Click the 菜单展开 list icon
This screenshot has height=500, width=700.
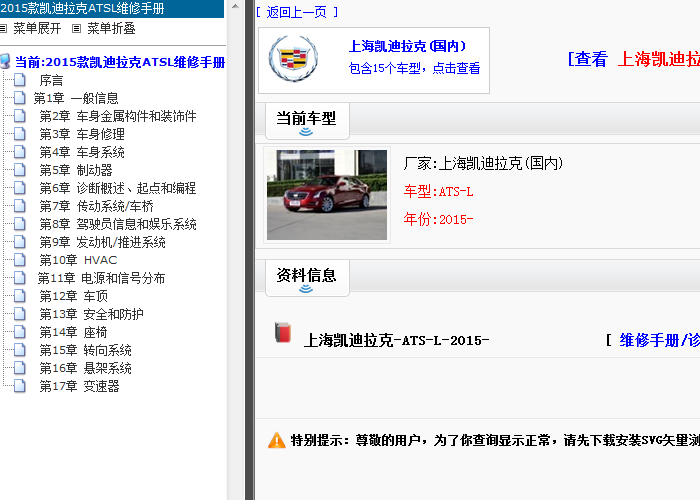(4, 29)
